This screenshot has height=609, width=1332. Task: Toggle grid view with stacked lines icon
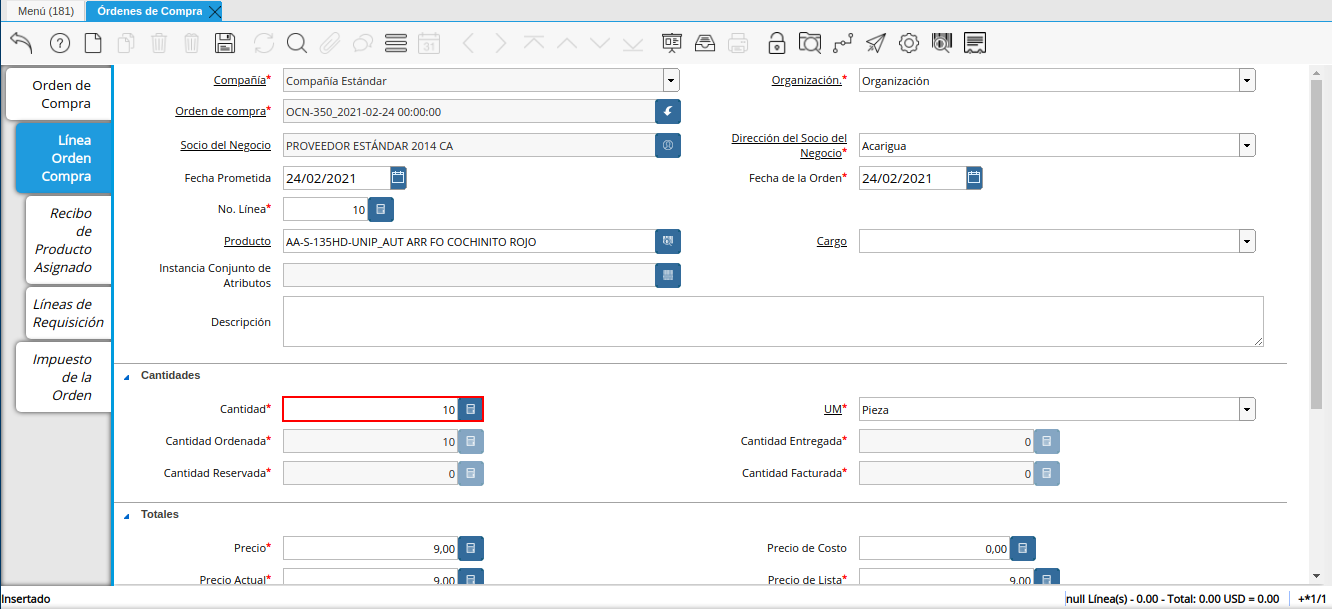[395, 43]
